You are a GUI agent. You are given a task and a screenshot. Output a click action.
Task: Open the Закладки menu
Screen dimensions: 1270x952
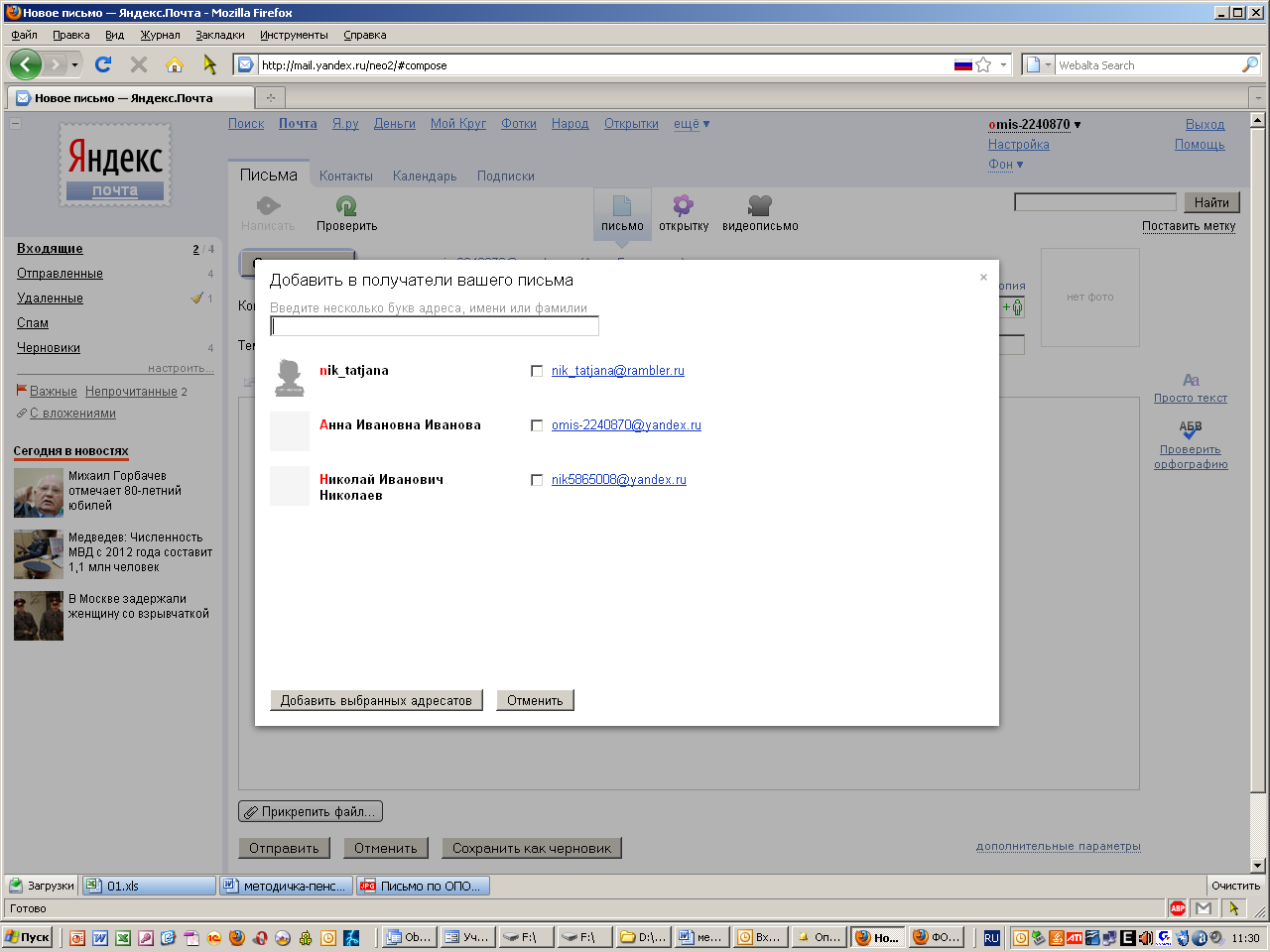[x=220, y=35]
